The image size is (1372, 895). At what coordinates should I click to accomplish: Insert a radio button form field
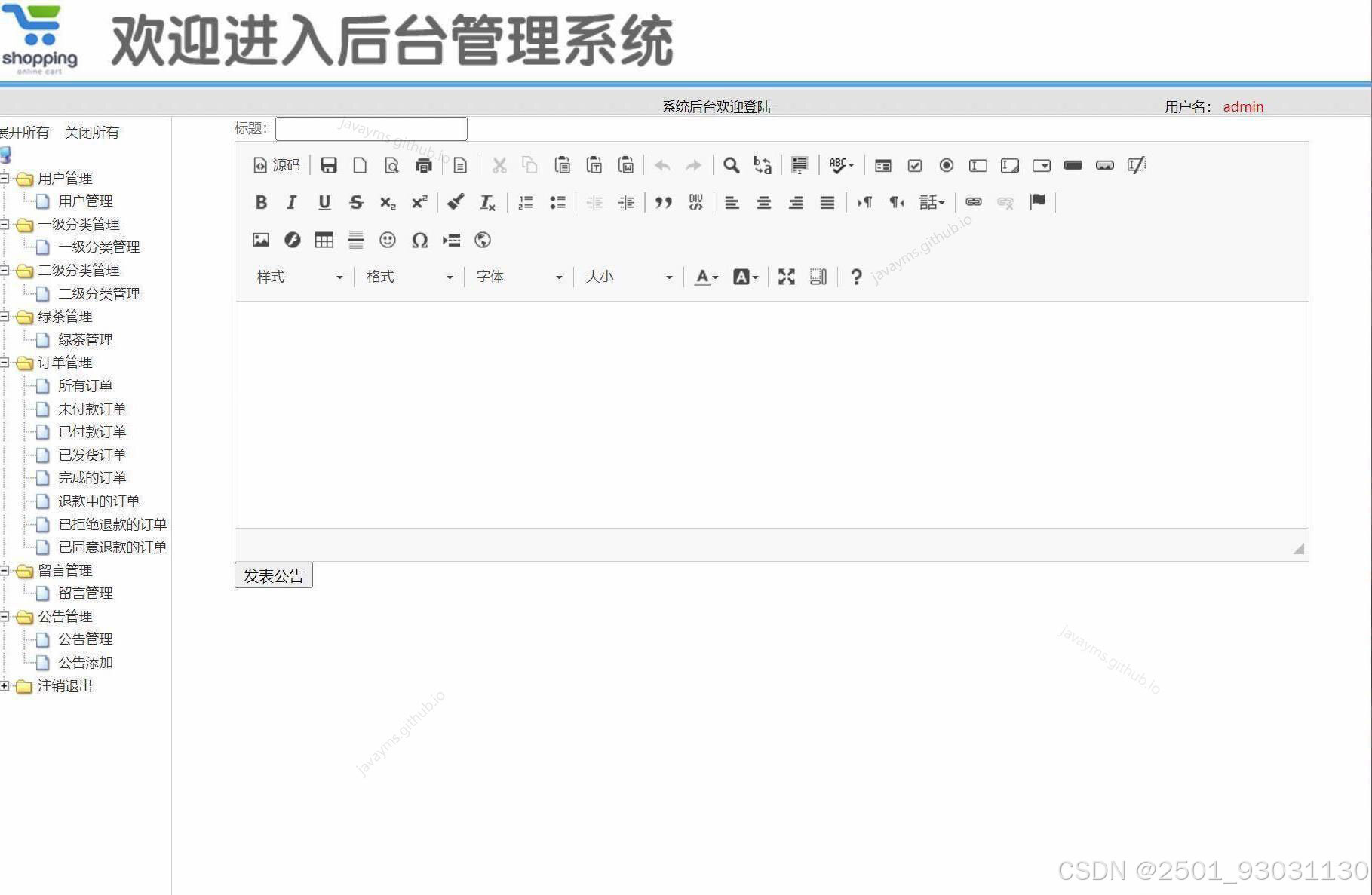click(x=947, y=165)
